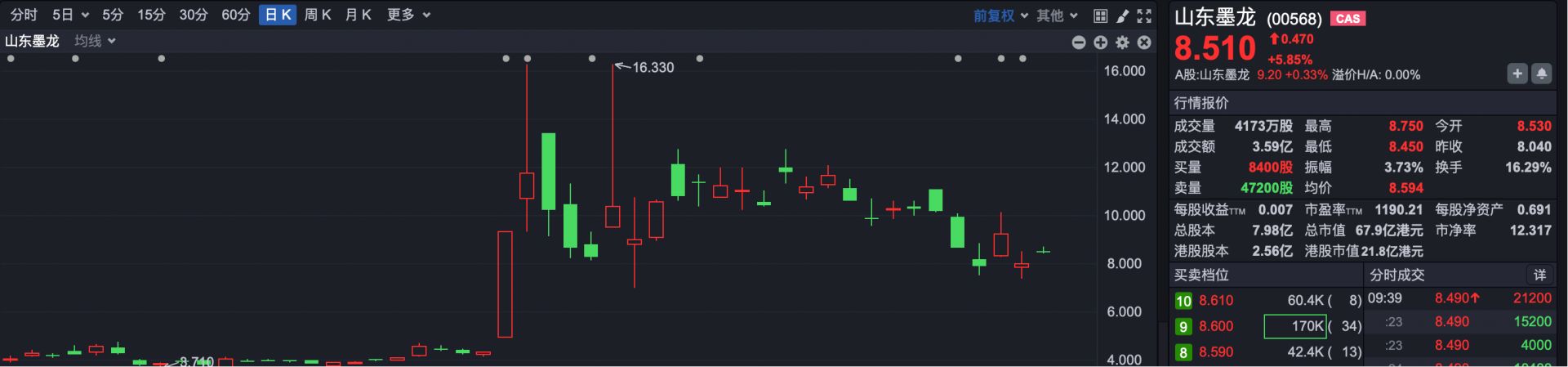Click the A股:山东墨龙 link

[x=1212, y=74]
